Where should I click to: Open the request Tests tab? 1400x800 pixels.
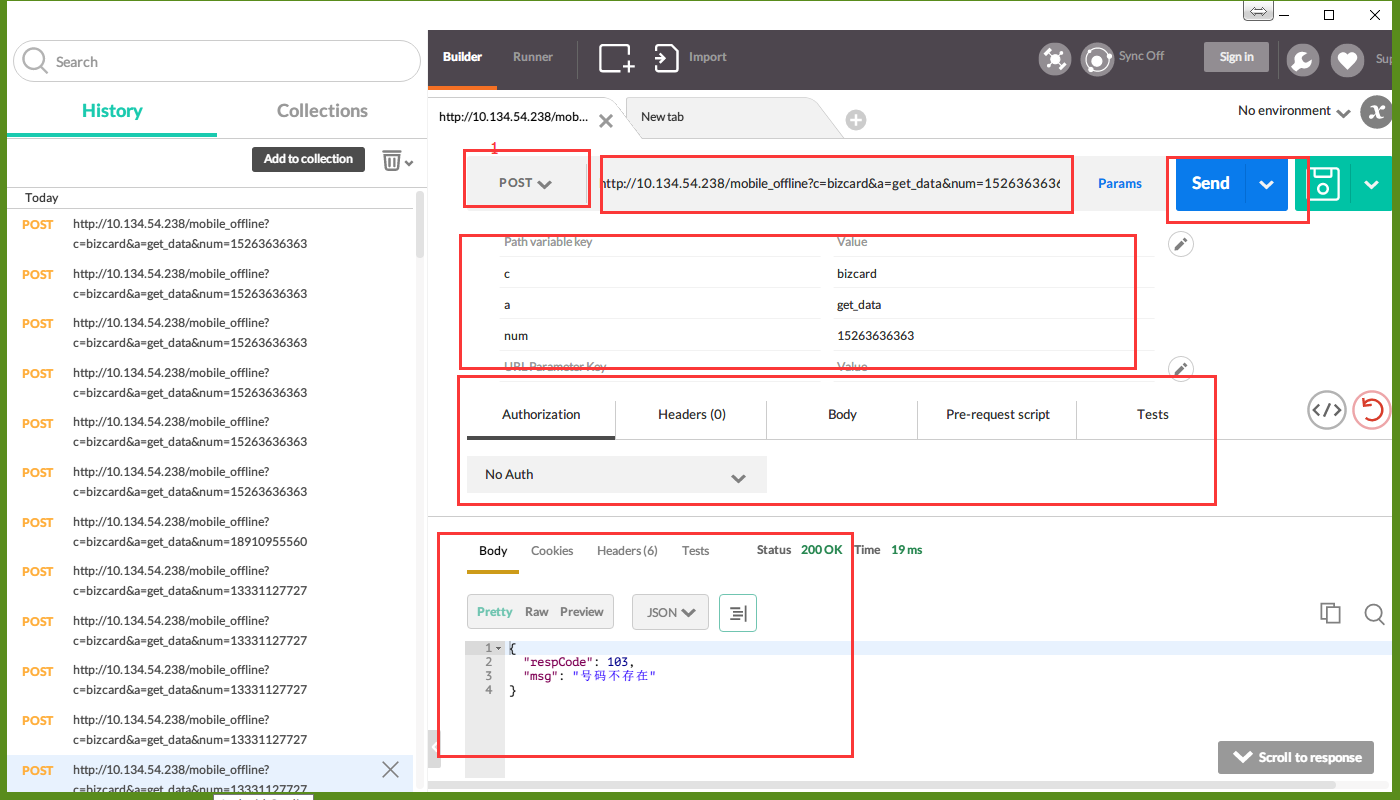pyautogui.click(x=1153, y=415)
